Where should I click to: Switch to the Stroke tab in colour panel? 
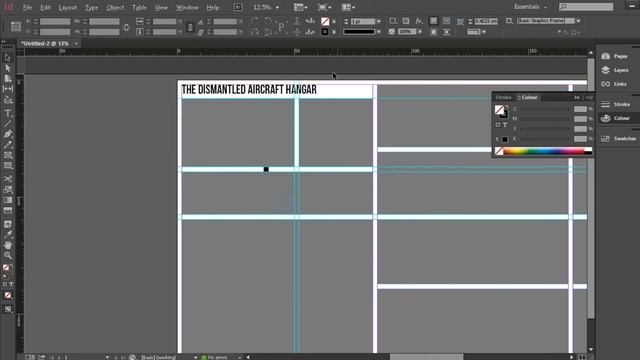click(503, 97)
